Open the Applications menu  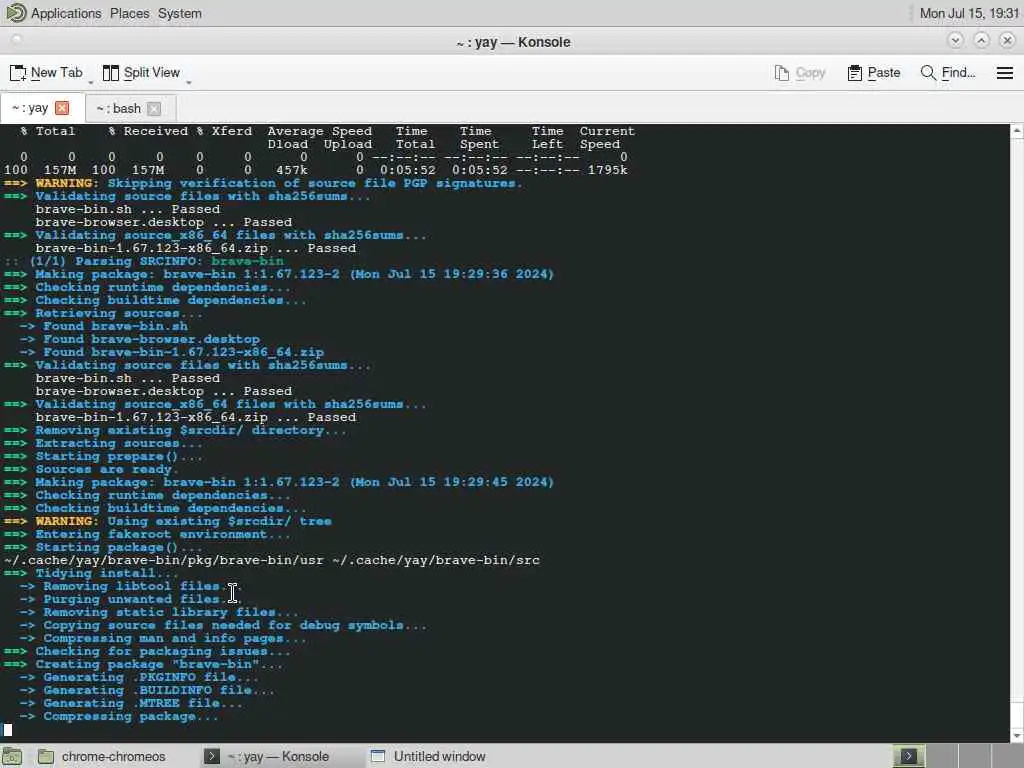click(66, 13)
